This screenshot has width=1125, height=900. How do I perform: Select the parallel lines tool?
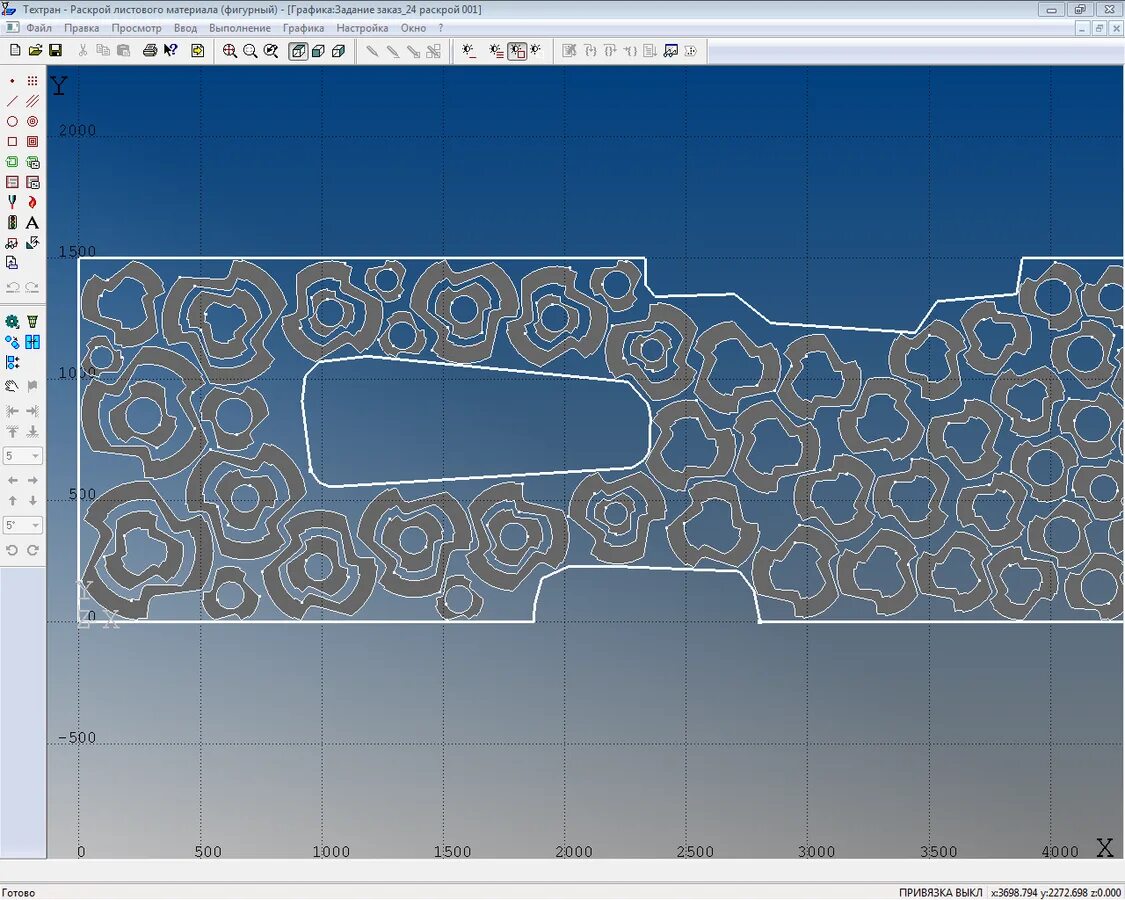[x=32, y=101]
